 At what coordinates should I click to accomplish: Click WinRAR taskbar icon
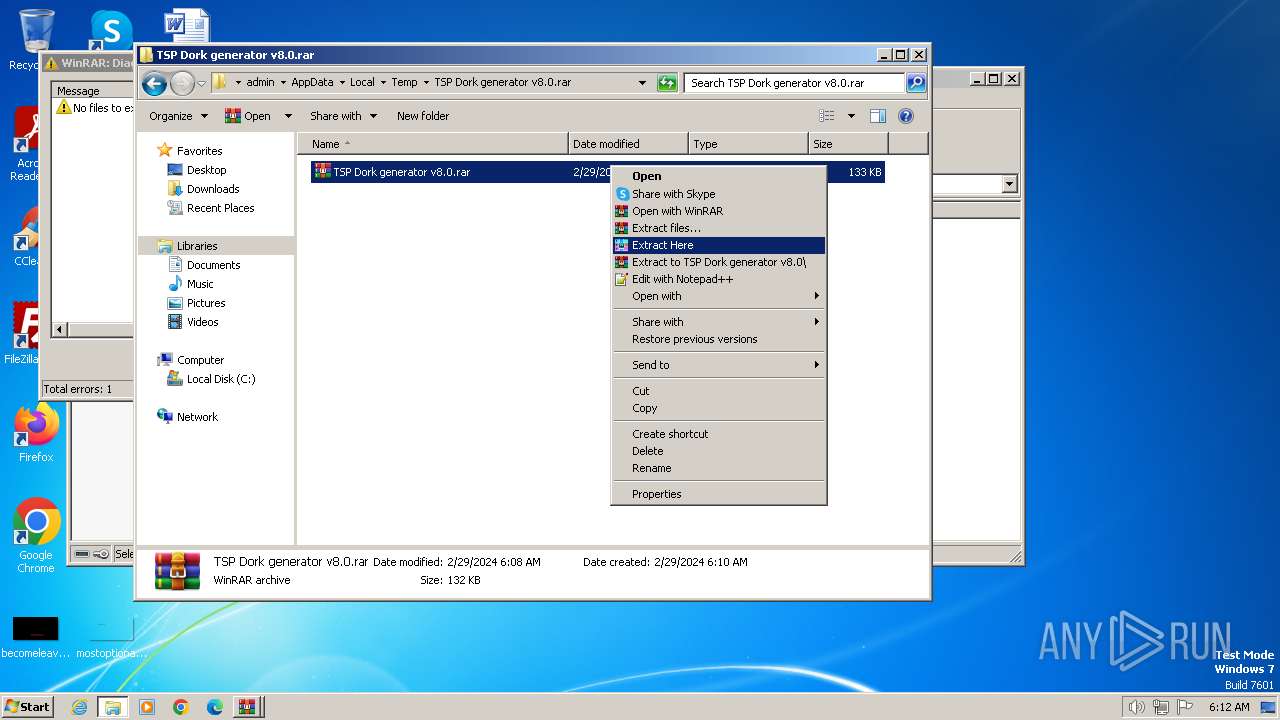247,707
